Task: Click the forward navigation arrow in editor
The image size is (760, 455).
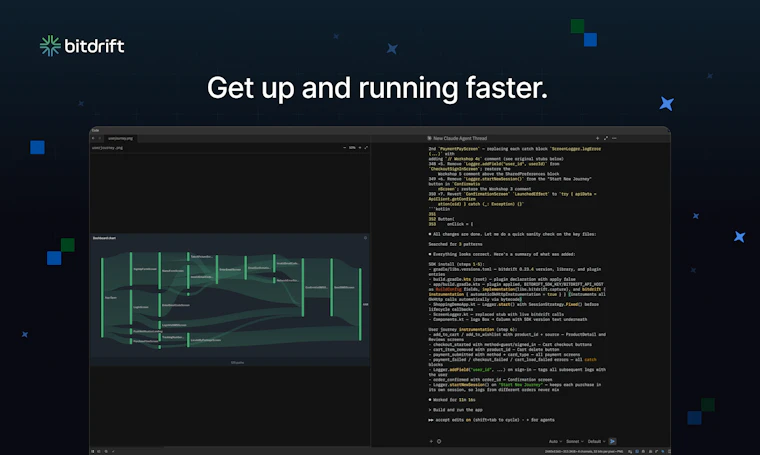Action: pyautogui.click(x=100, y=138)
